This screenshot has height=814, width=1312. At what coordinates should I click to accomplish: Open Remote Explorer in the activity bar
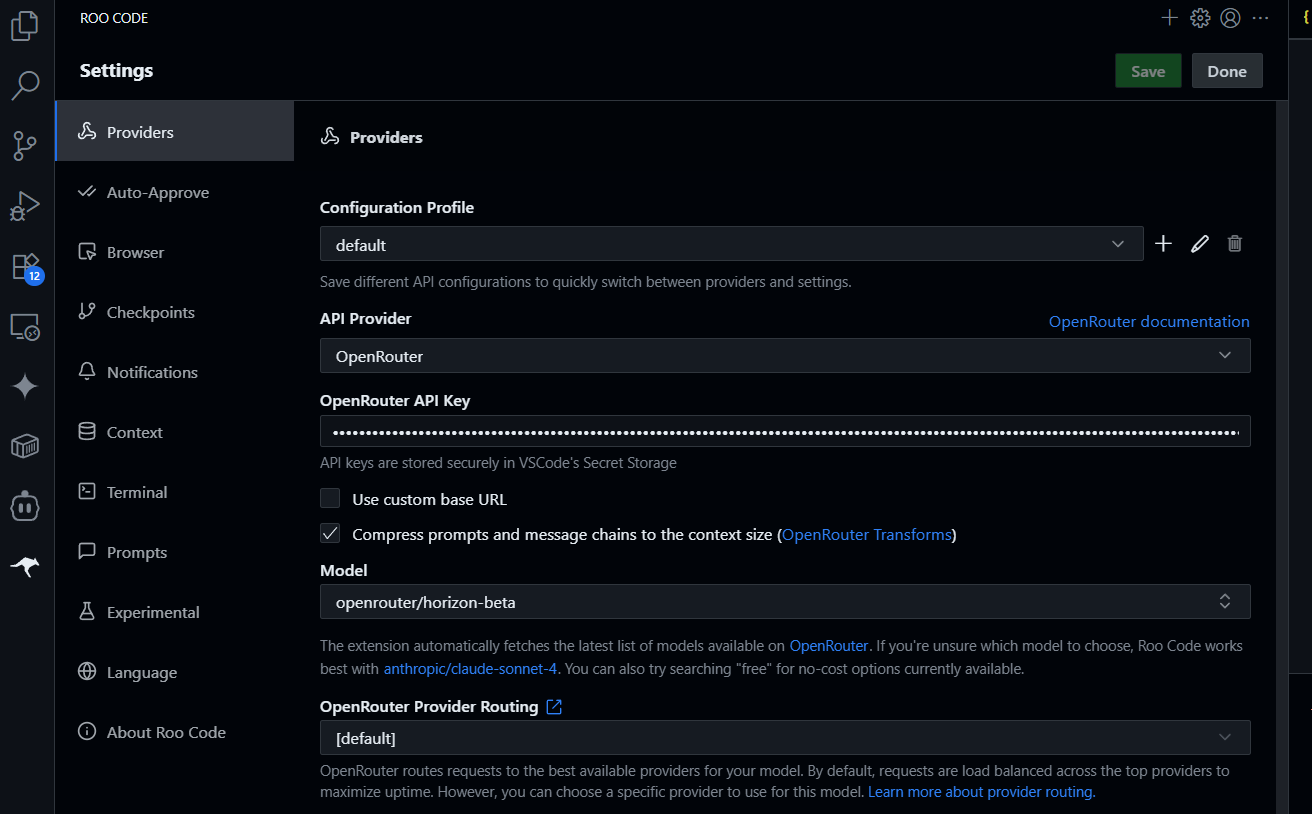click(x=25, y=327)
